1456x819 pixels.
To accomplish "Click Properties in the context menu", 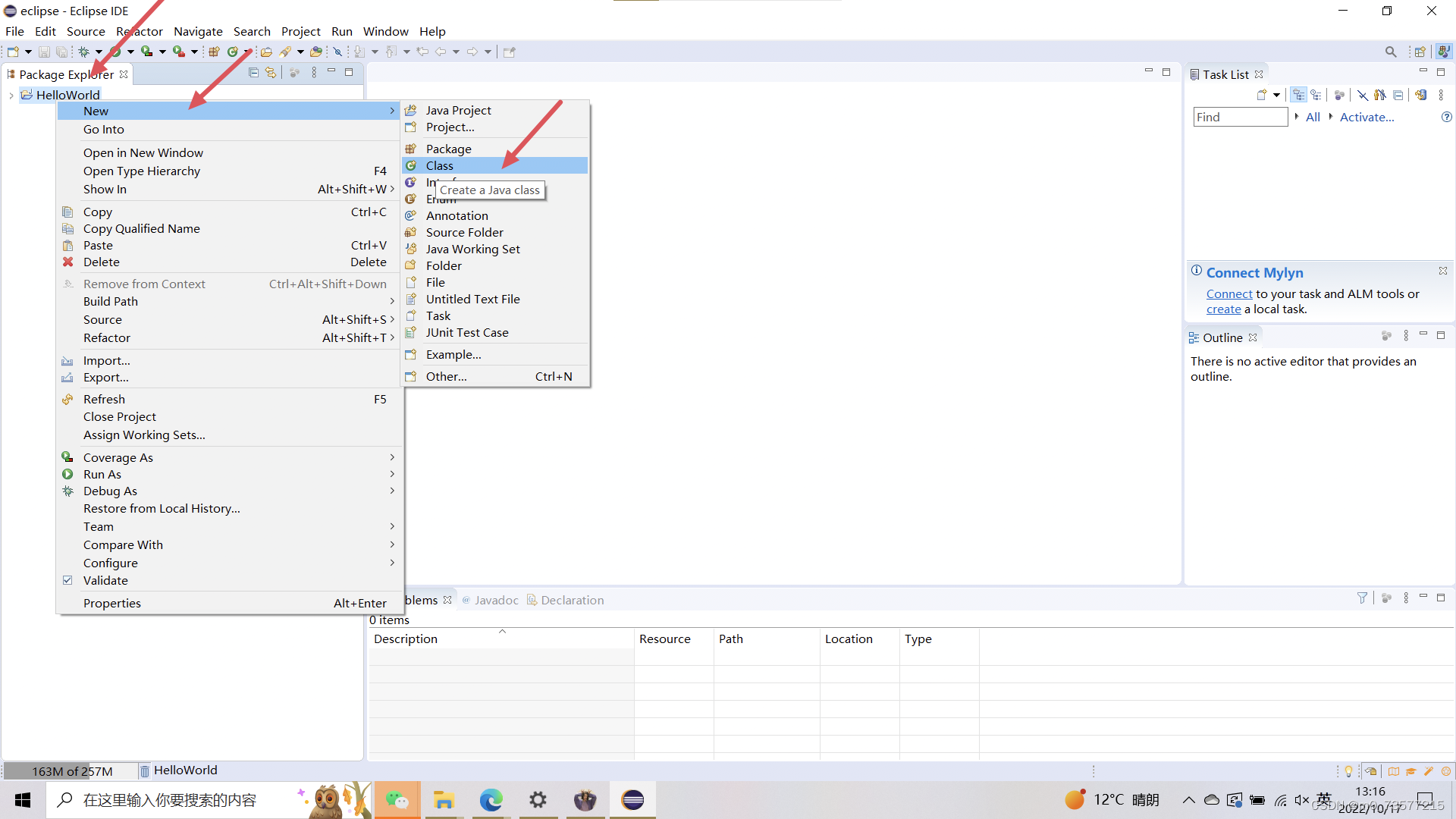I will click(230, 603).
